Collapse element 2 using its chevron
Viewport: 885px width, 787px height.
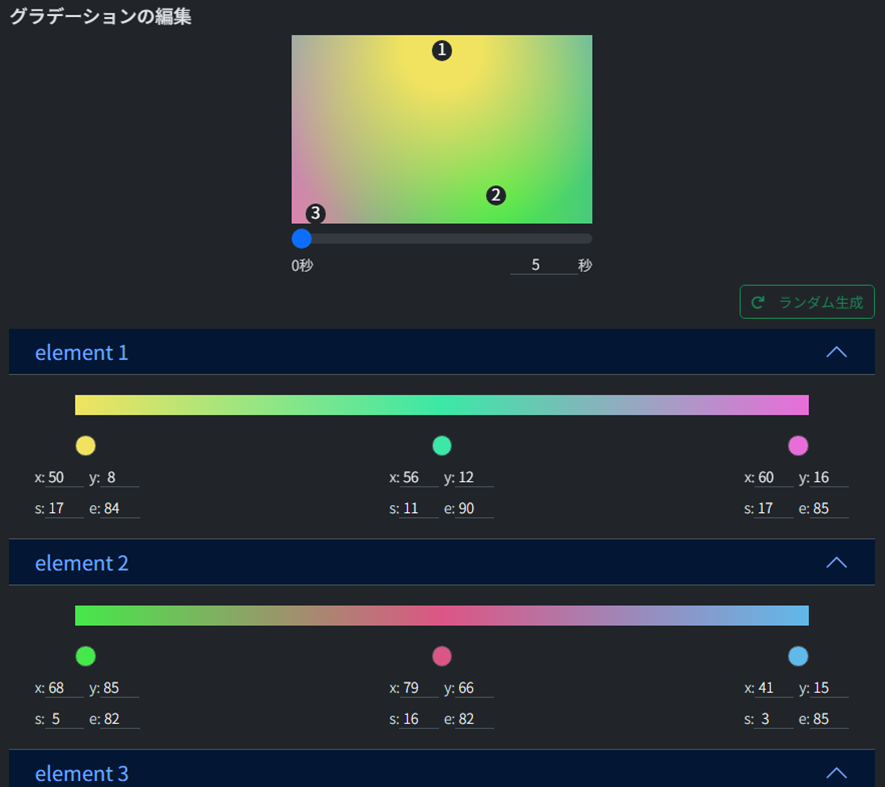837,562
